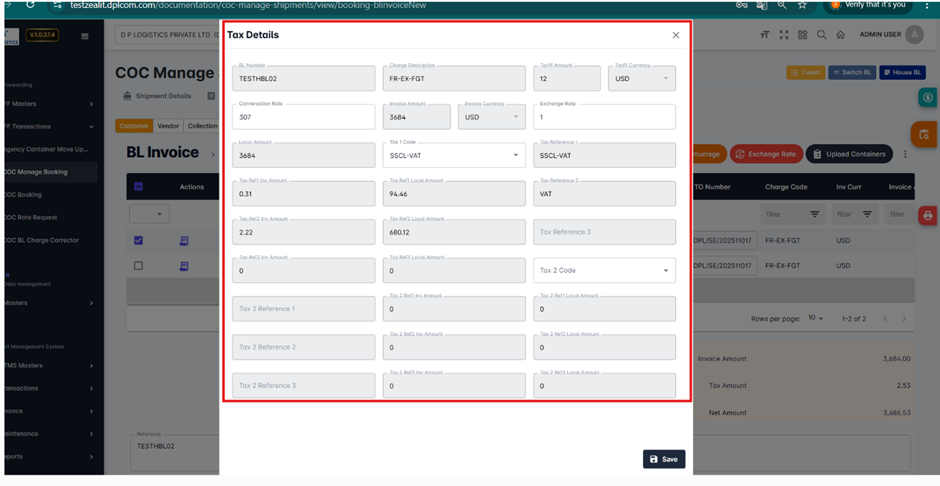Click the fullscreen expand icon
Viewport: 940px width, 486px height.
pyautogui.click(x=784, y=35)
